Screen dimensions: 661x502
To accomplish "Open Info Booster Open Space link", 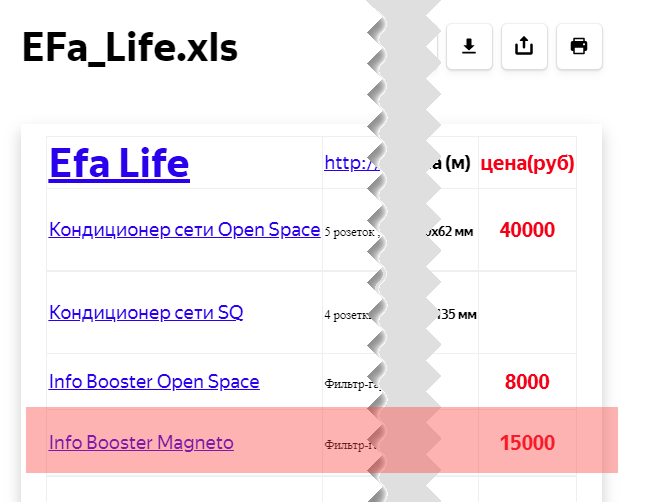I will pyautogui.click(x=154, y=381).
